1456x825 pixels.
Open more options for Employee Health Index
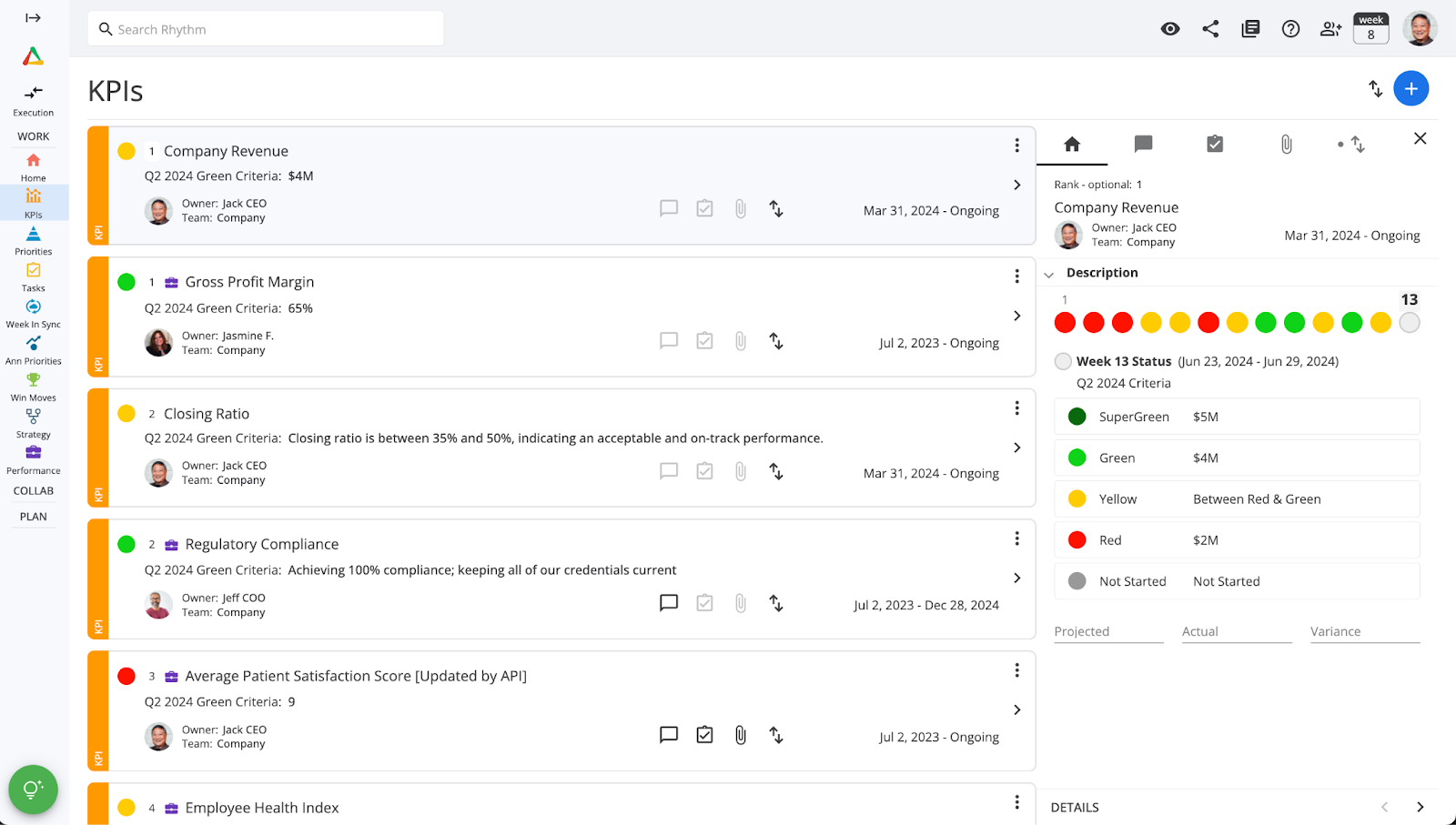coord(1016,802)
